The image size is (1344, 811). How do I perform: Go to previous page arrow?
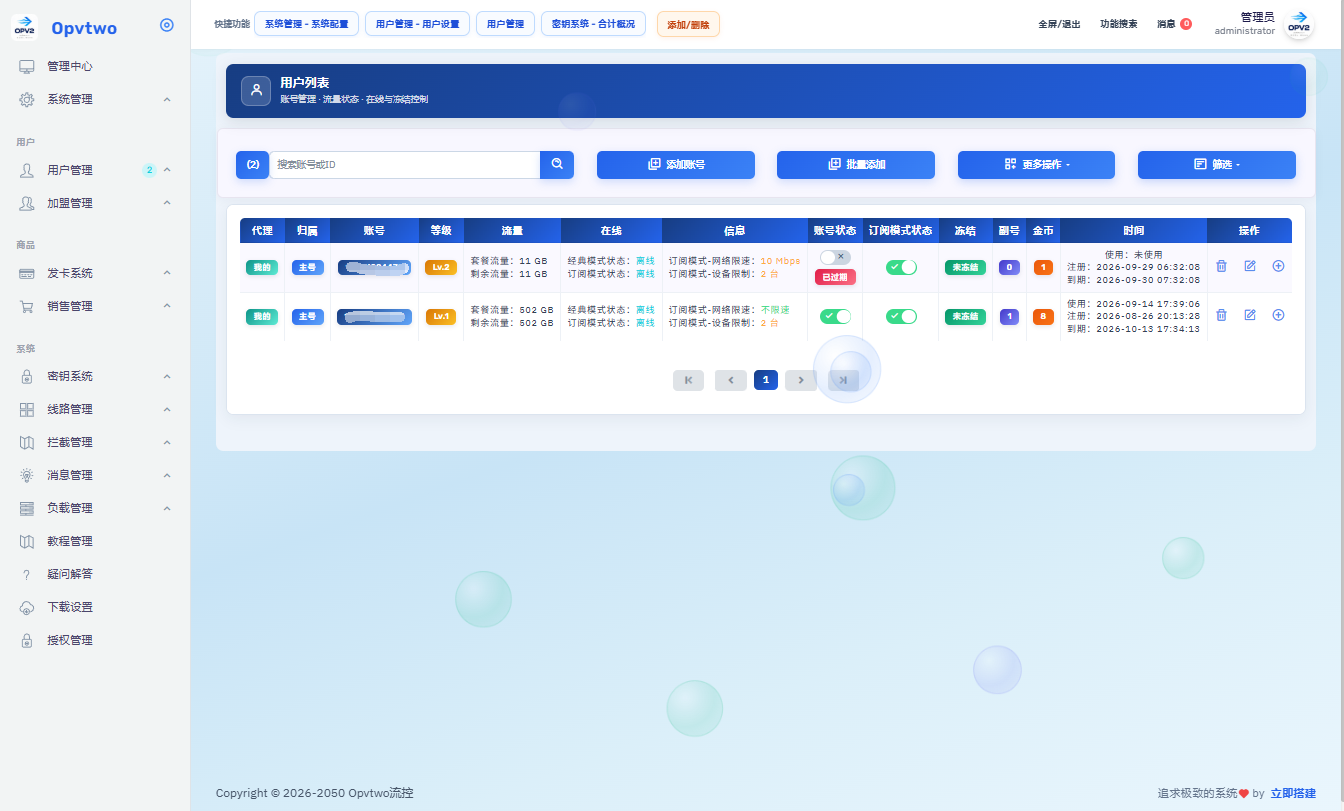pos(731,380)
